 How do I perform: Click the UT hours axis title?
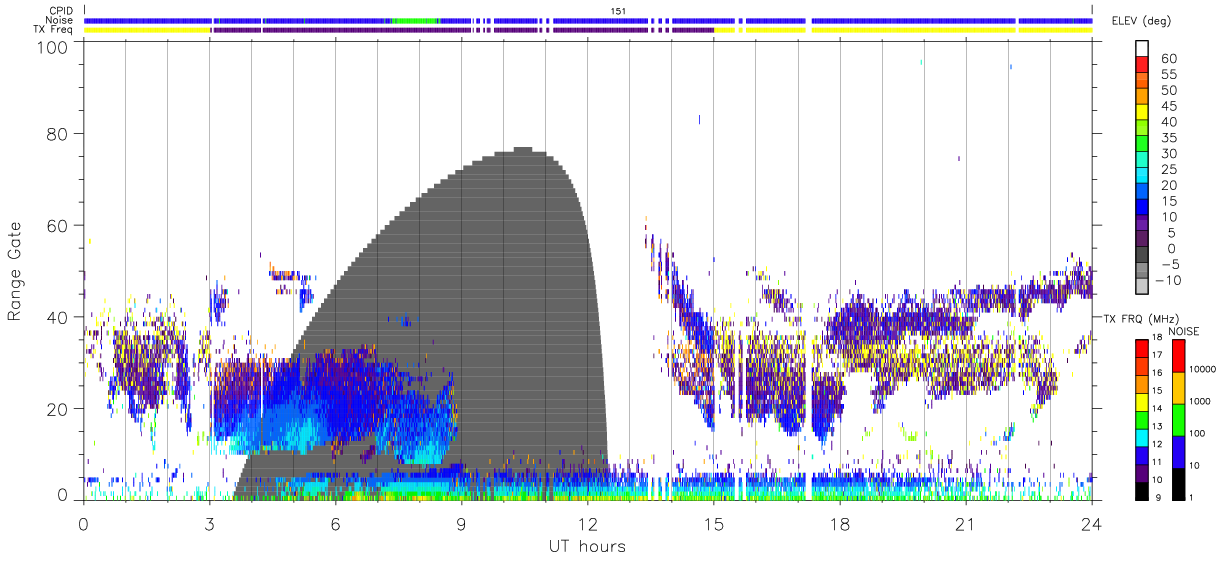click(x=587, y=546)
